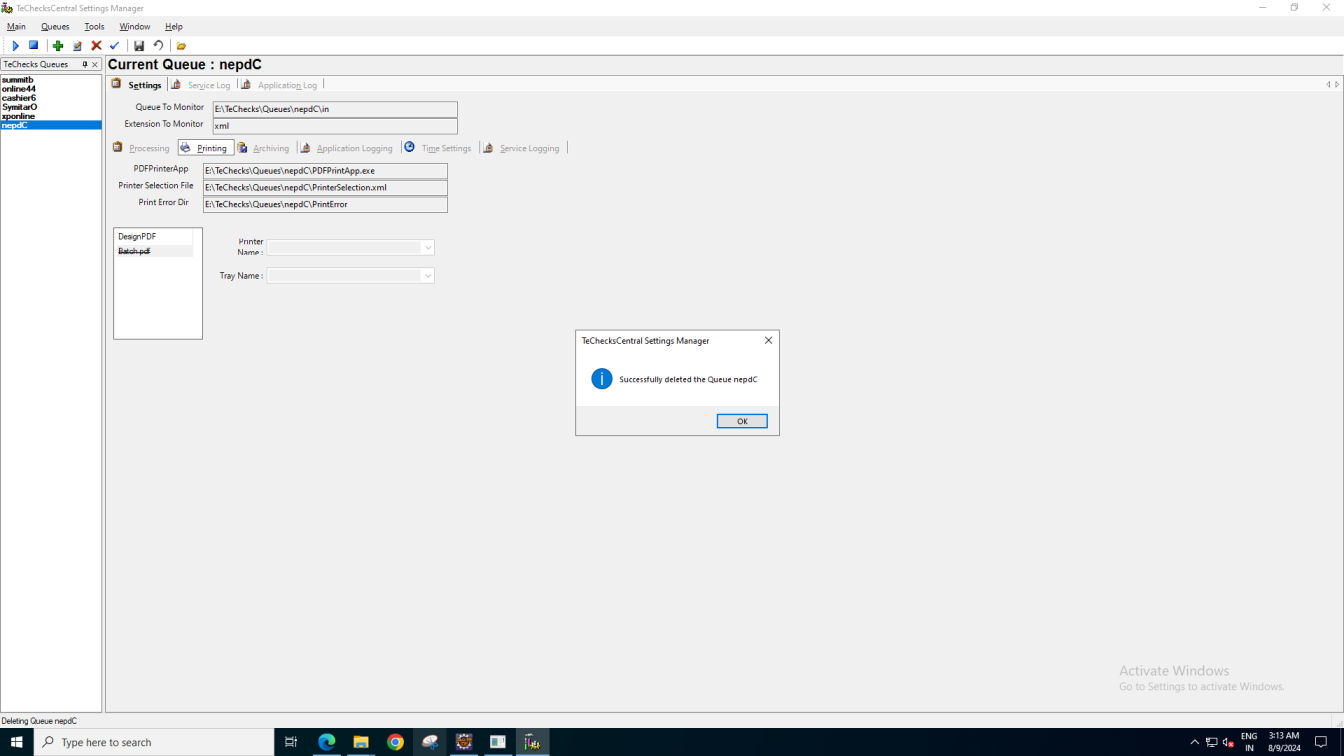Viewport: 1344px width, 756px height.
Task: Open Google Chrome from the taskbar
Action: [x=395, y=742]
